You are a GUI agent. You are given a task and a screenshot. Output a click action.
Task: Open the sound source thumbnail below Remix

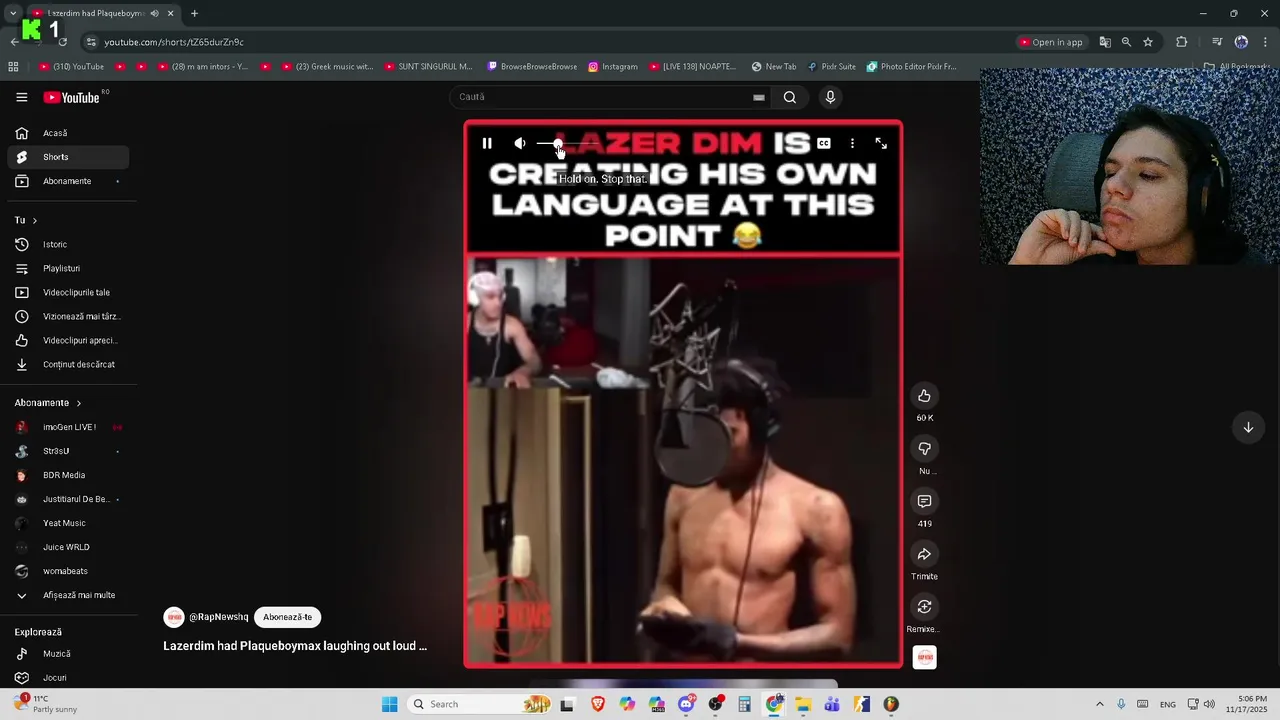pyautogui.click(x=925, y=658)
